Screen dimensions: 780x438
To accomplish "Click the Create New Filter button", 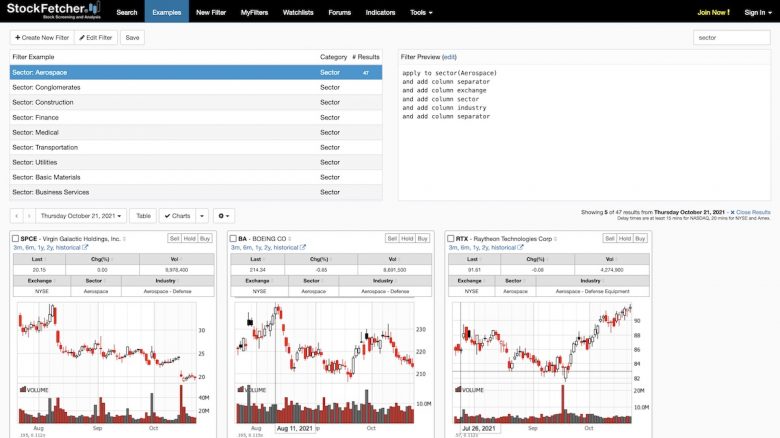I will pyautogui.click(x=42, y=37).
